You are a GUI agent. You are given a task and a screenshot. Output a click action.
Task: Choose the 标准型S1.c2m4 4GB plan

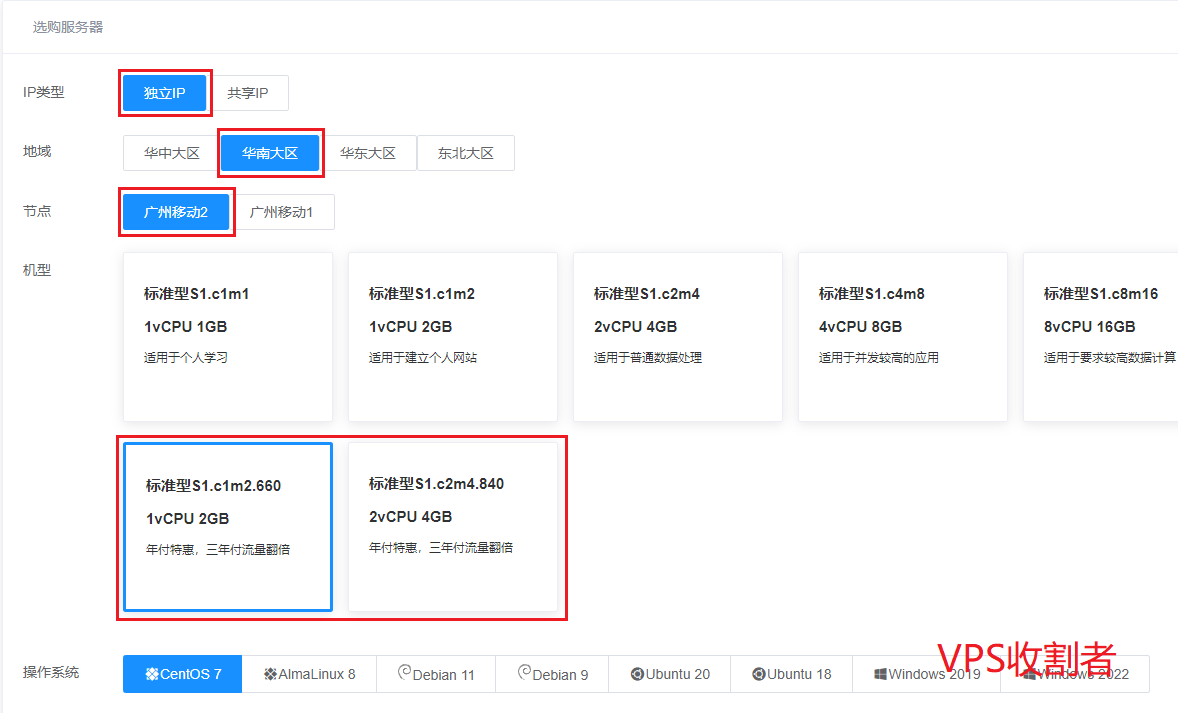point(677,336)
